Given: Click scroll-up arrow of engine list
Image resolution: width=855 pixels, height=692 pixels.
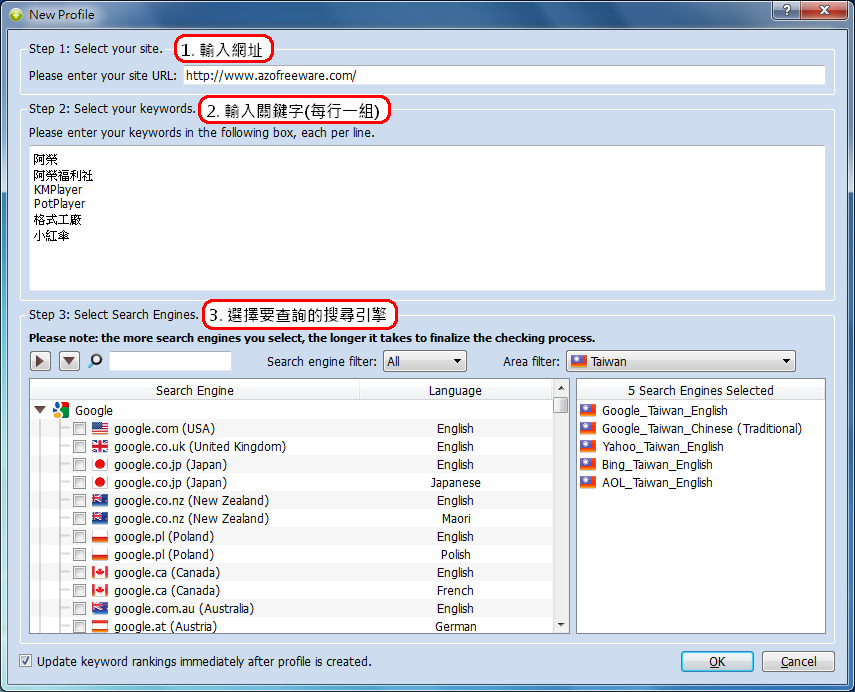Looking at the screenshot, I should pyautogui.click(x=561, y=388).
